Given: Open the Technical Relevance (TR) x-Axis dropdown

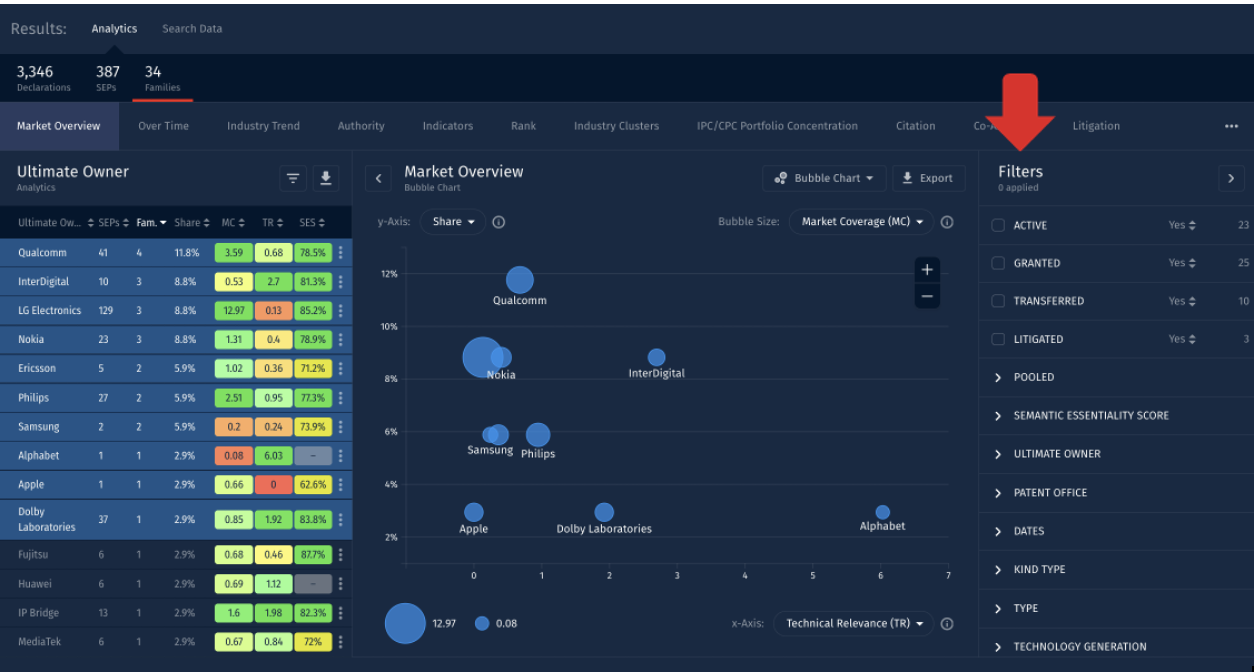Looking at the screenshot, I should point(853,624).
